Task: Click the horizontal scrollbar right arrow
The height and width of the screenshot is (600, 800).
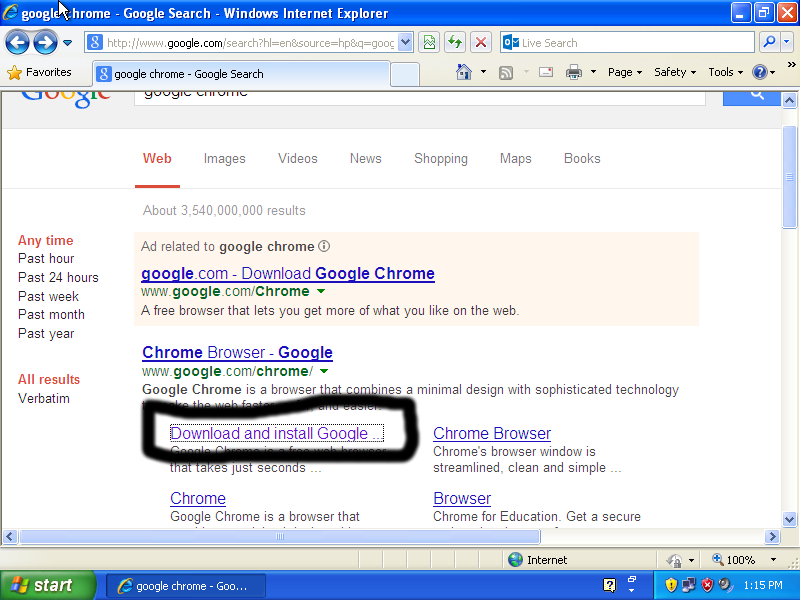Action: tap(772, 536)
